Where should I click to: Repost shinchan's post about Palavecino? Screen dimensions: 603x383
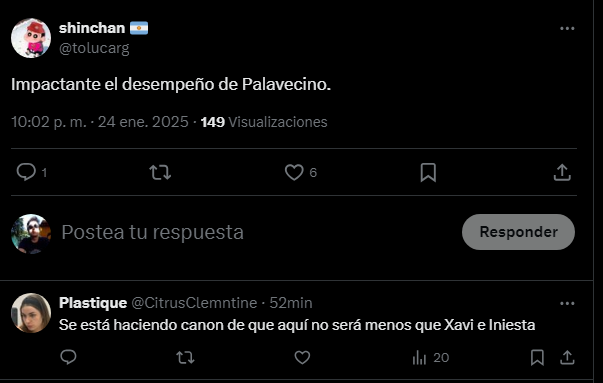point(160,172)
